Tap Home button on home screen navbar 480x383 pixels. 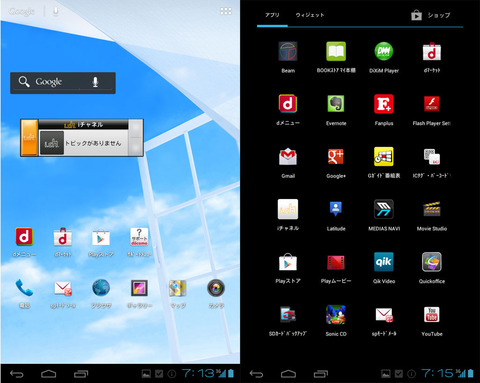(x=49, y=374)
